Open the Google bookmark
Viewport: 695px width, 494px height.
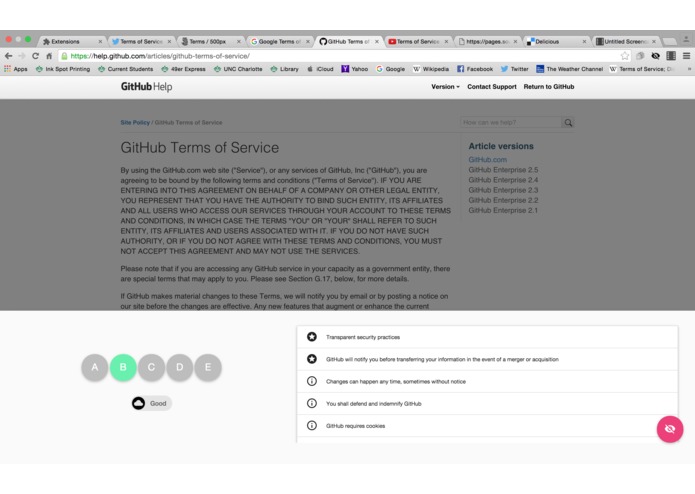click(390, 69)
